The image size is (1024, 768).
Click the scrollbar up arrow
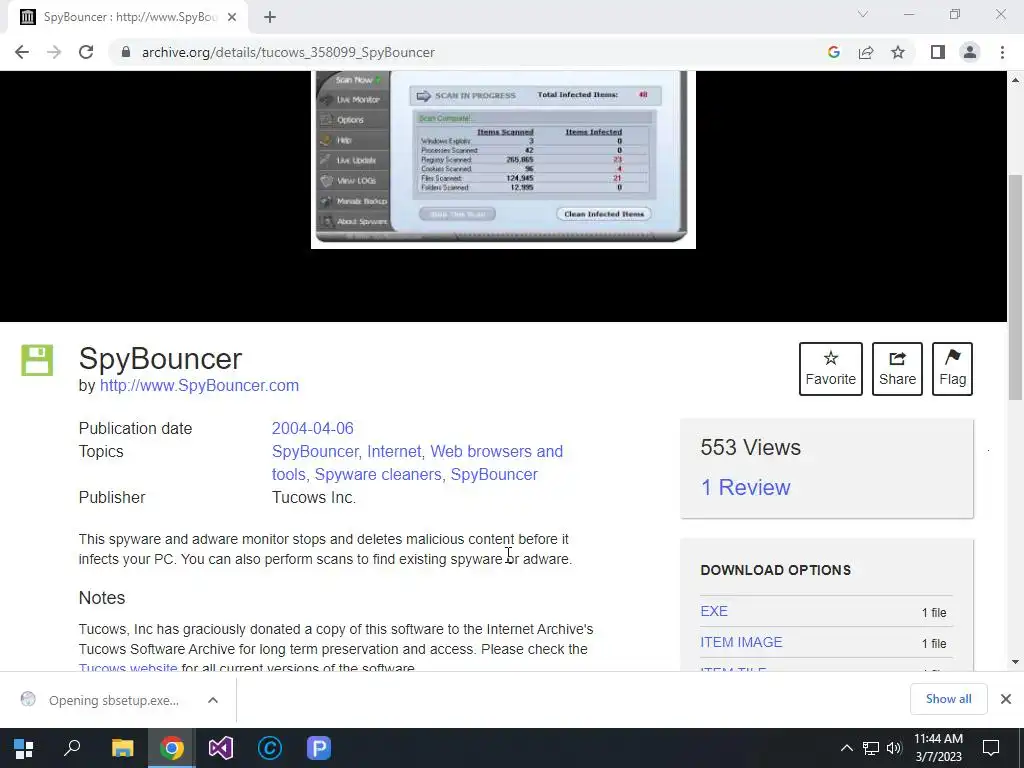[1015, 80]
